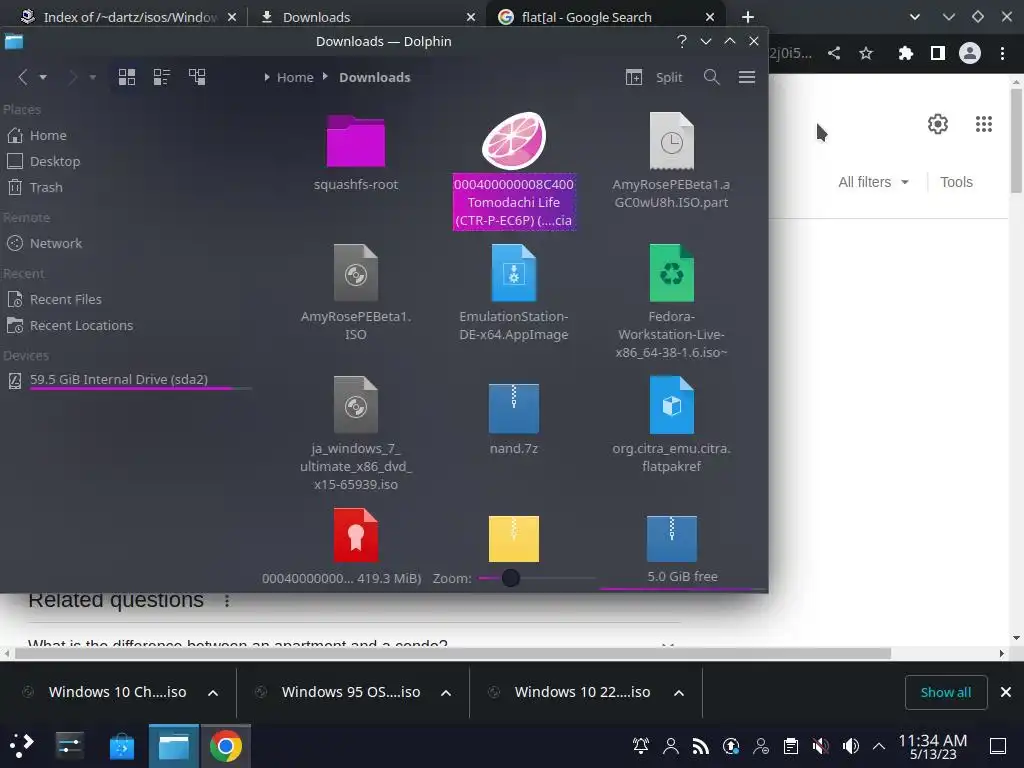Image resolution: width=1024 pixels, height=768 pixels.
Task: Select the yellow zip archive icon
Action: (x=514, y=539)
